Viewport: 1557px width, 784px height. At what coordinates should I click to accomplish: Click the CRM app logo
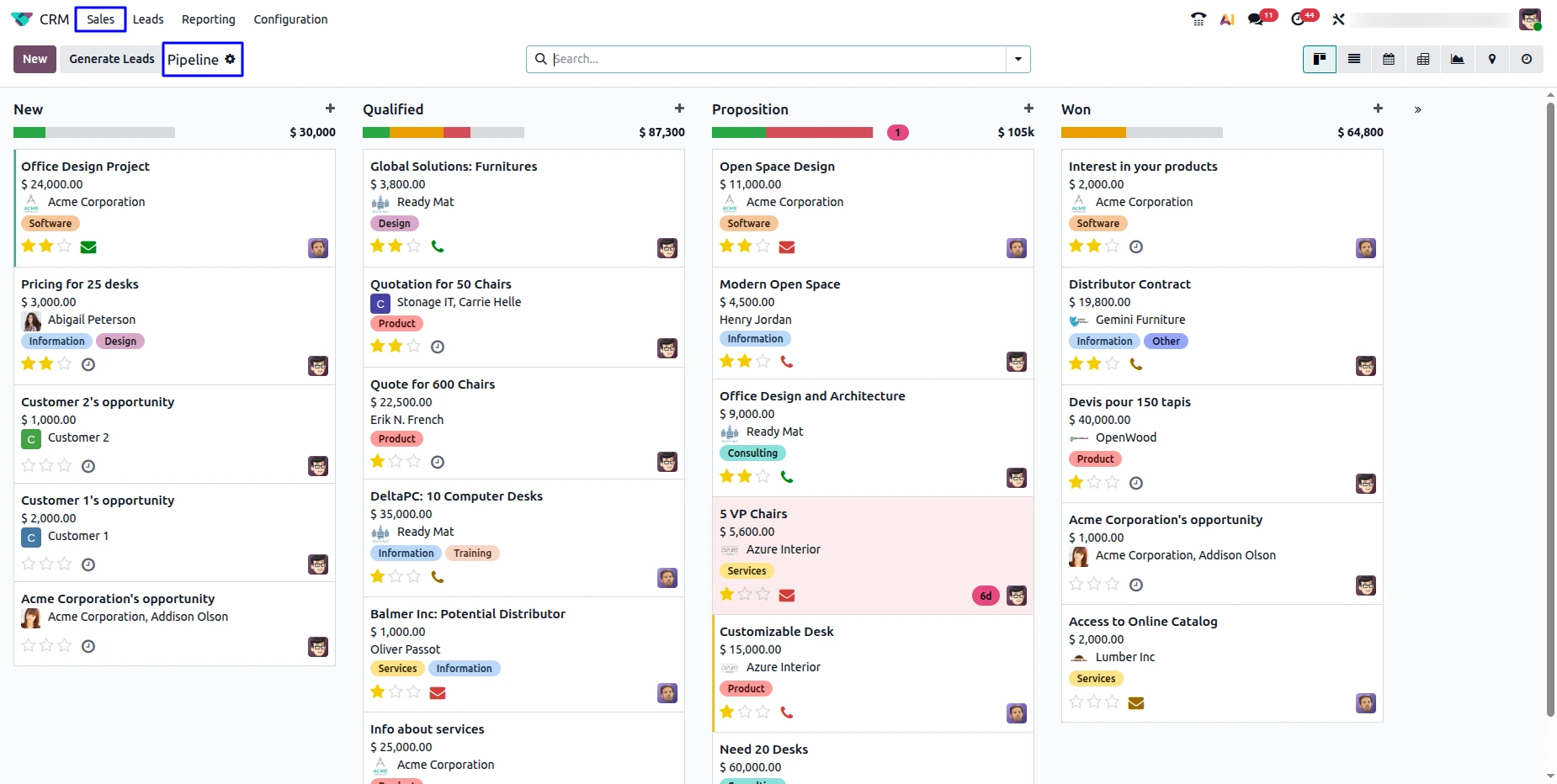[x=22, y=19]
